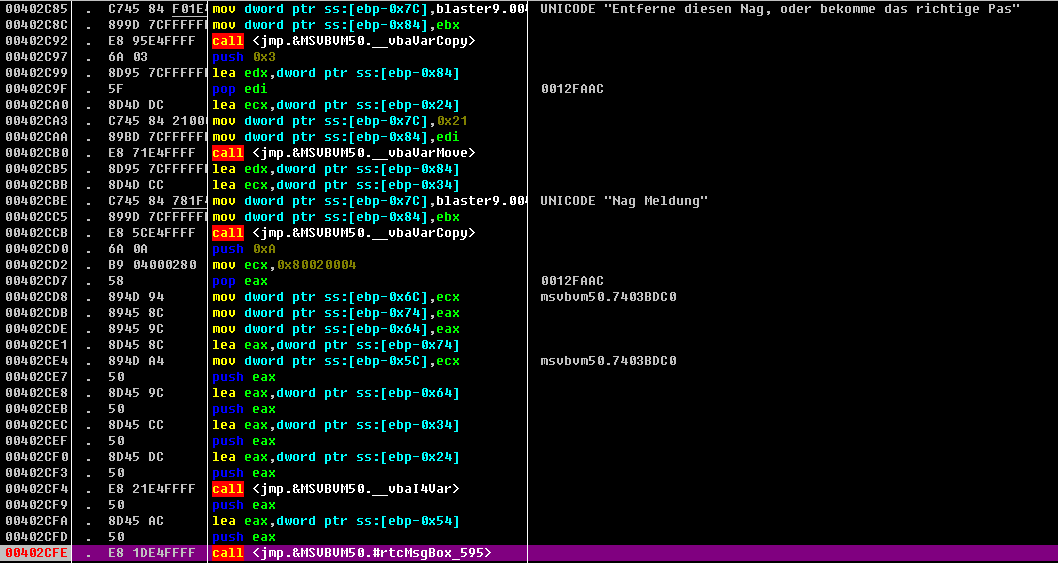This screenshot has height=563, width=1058.
Task: Click lea eax,[ebp-0x24] at 00402CF0
Action: coord(335,457)
